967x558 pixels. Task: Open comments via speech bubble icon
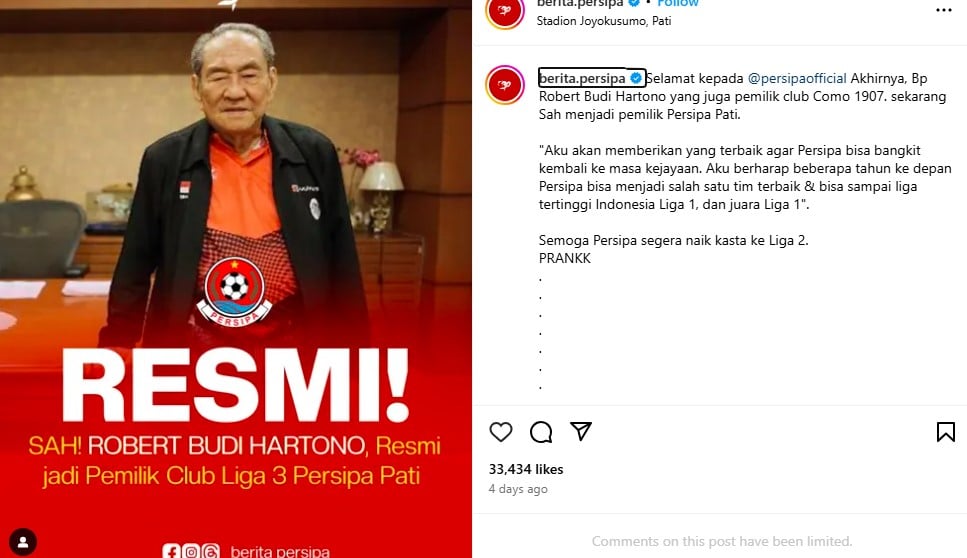541,432
